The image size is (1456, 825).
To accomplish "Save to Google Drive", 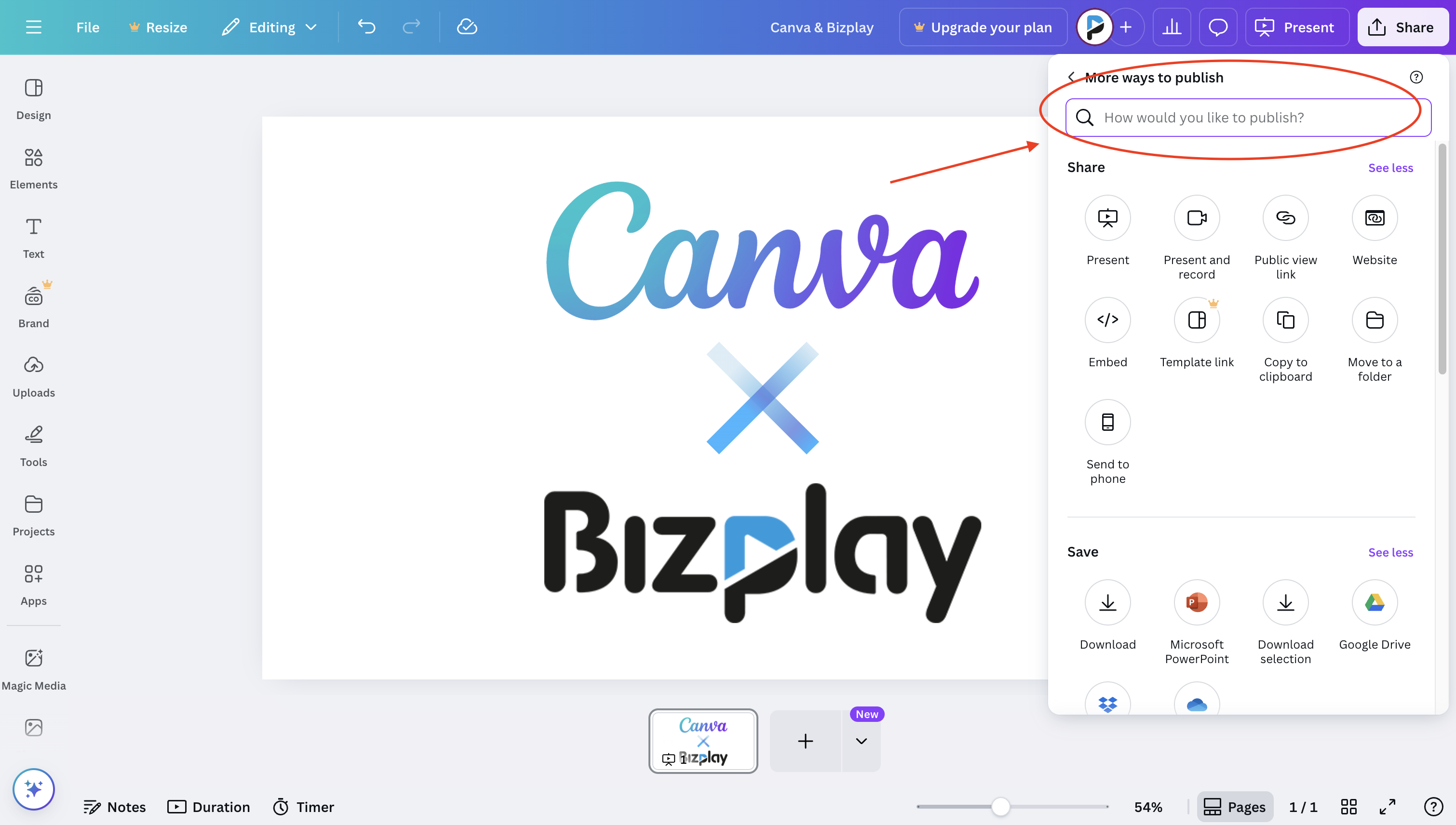I will 1375,615.
